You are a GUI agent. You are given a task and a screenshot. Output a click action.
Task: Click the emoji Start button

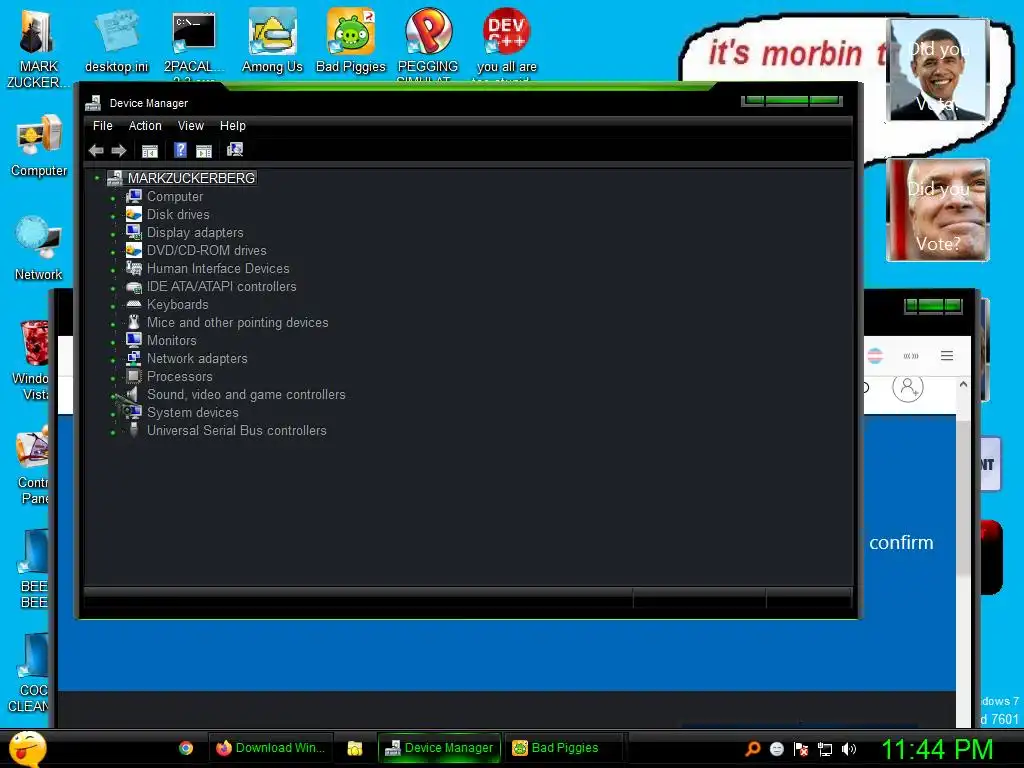pos(28,748)
